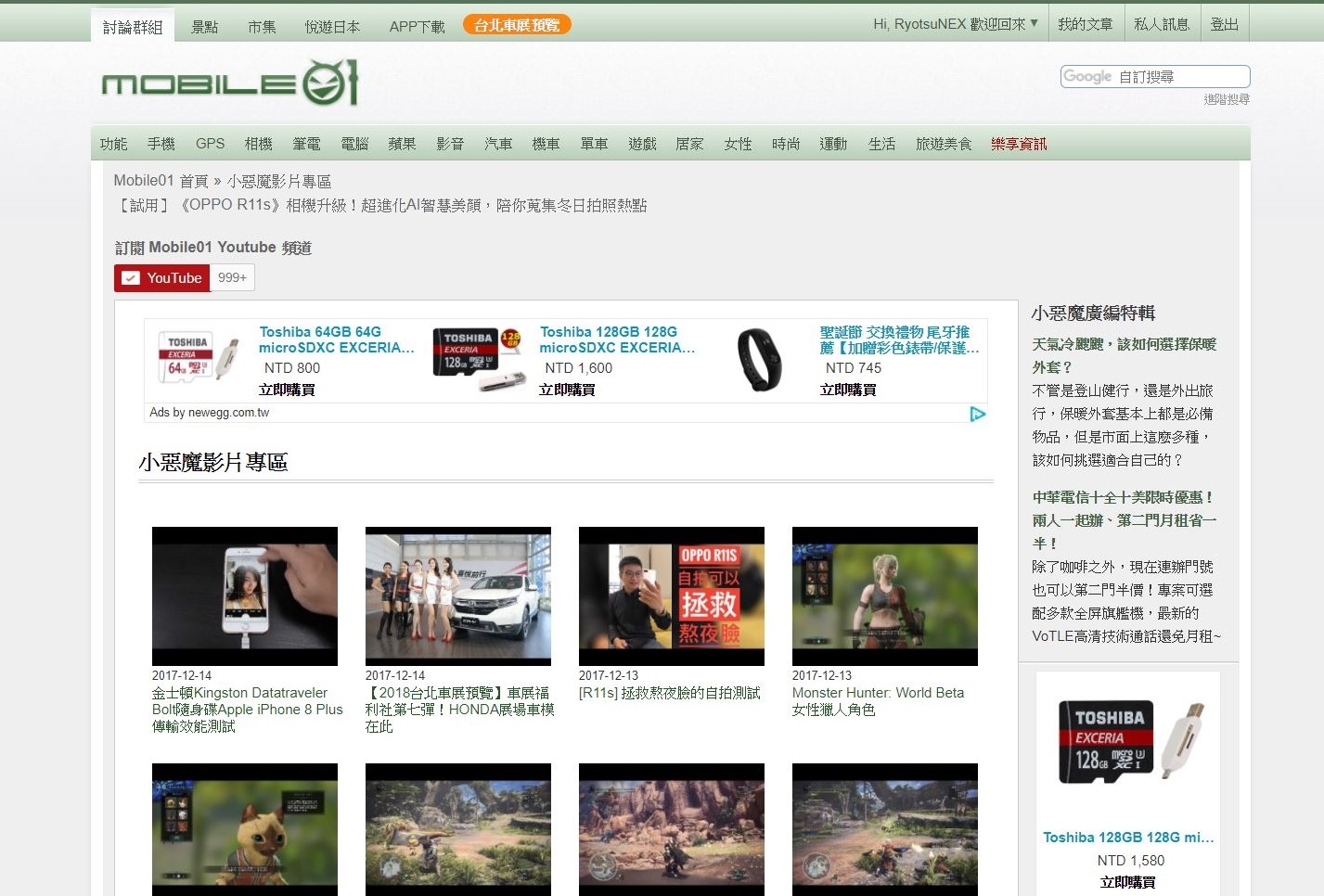This screenshot has width=1324, height=896.
Task: Open [R11s] 拯救熬夜臉的自拍測試 link
Action: click(x=670, y=693)
